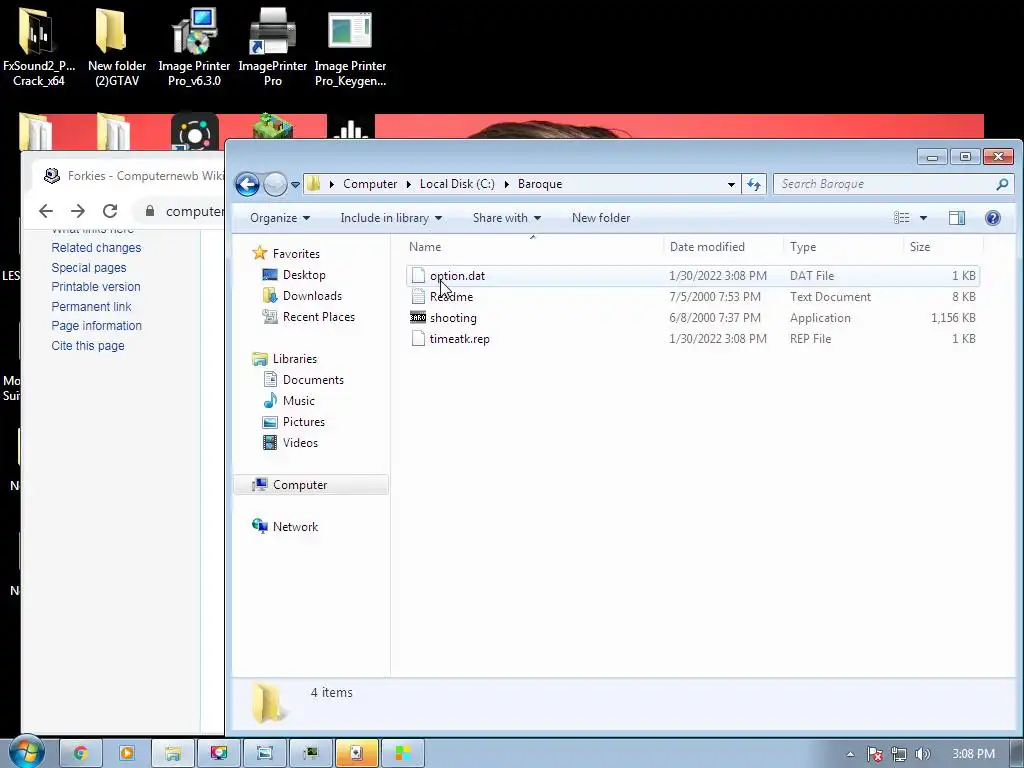Open Desktop in Favorites
The width and height of the screenshot is (1024, 768).
tap(304, 275)
